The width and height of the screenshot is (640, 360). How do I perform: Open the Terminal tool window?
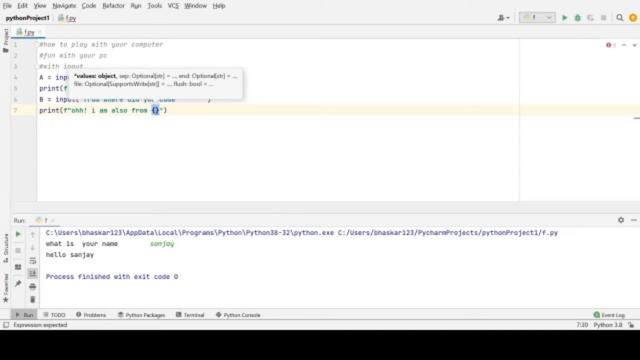[190, 315]
